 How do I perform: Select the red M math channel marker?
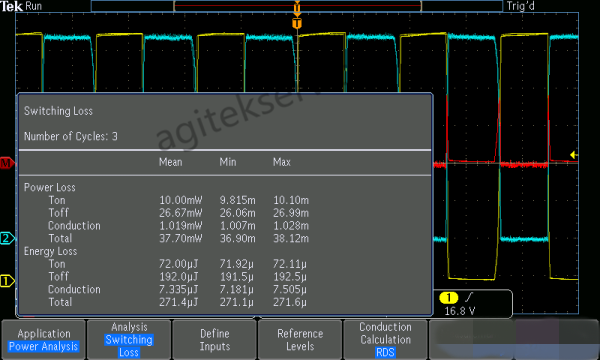[x=7, y=163]
